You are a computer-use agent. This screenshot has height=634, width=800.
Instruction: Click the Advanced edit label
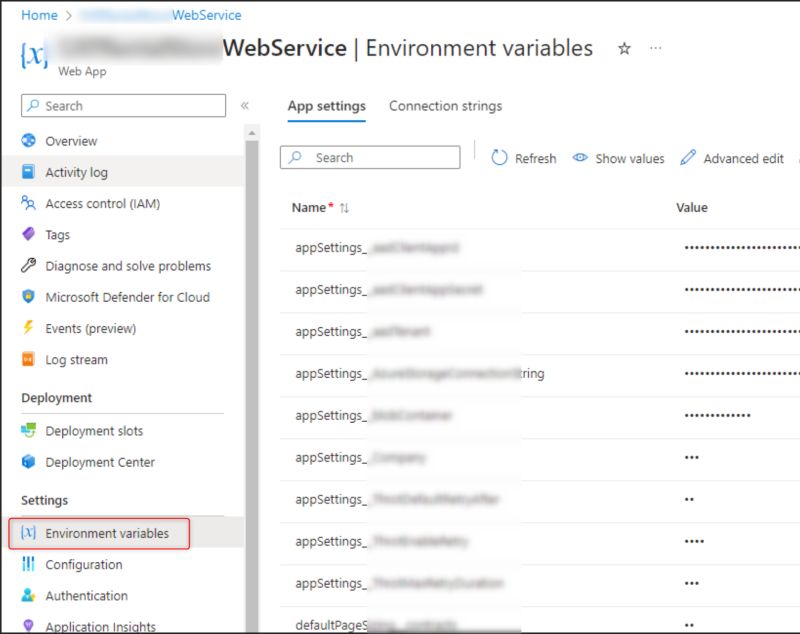743,159
